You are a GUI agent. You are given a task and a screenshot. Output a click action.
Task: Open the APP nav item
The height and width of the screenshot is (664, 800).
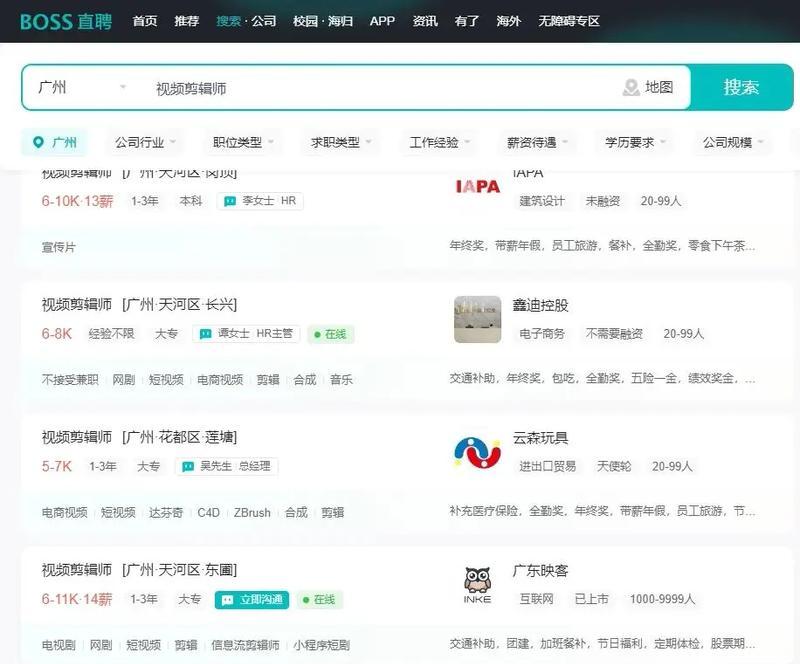click(382, 21)
